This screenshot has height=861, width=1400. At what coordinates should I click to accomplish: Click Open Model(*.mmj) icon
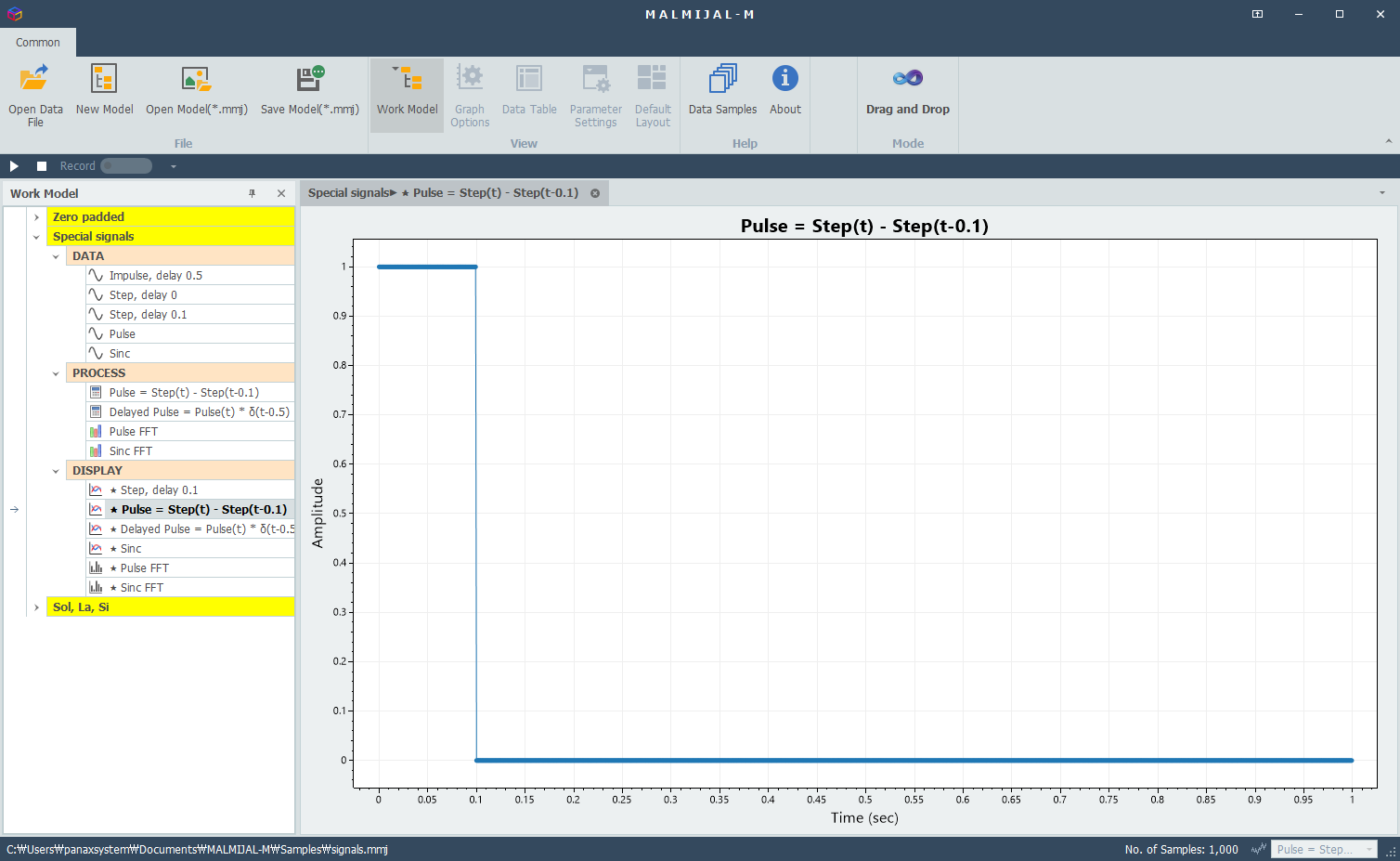(196, 79)
